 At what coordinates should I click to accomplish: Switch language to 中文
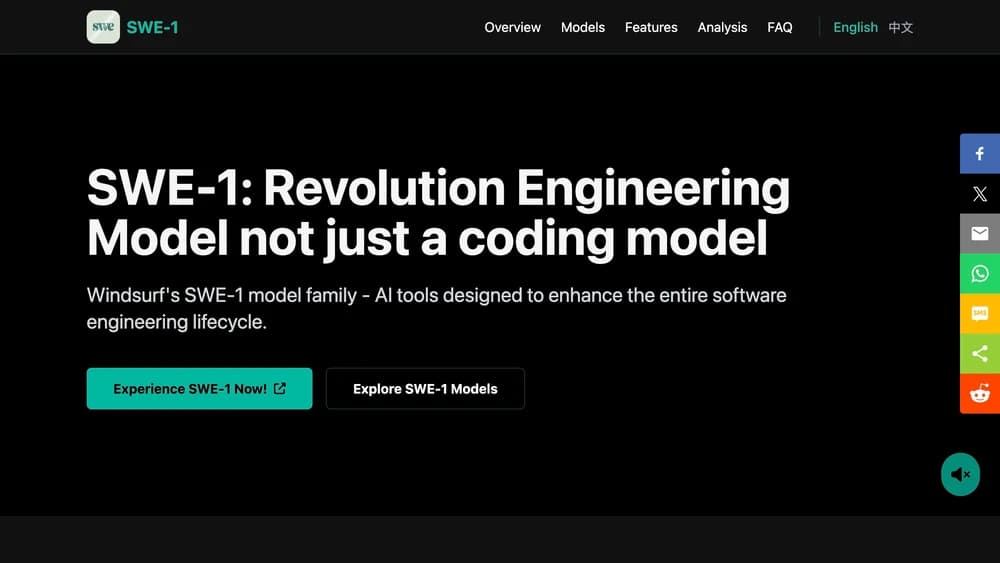[901, 27]
